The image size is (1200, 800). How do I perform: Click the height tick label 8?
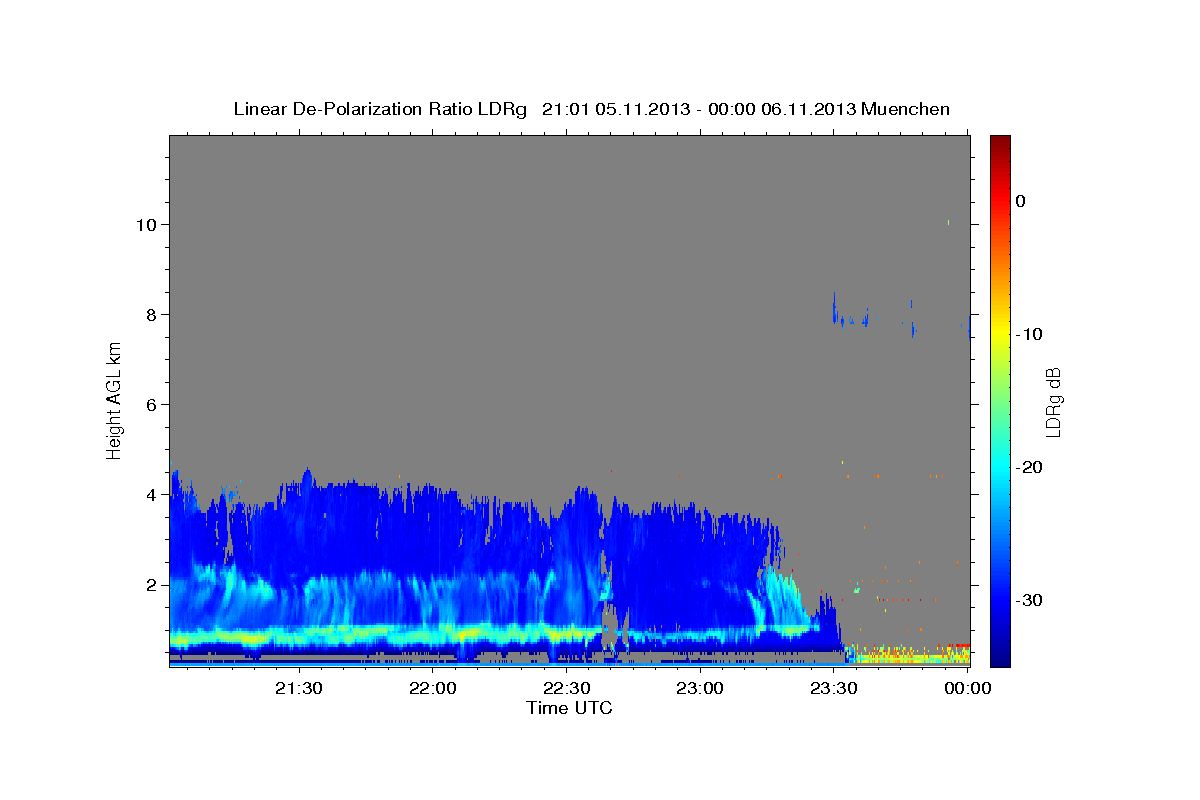(x=152, y=314)
